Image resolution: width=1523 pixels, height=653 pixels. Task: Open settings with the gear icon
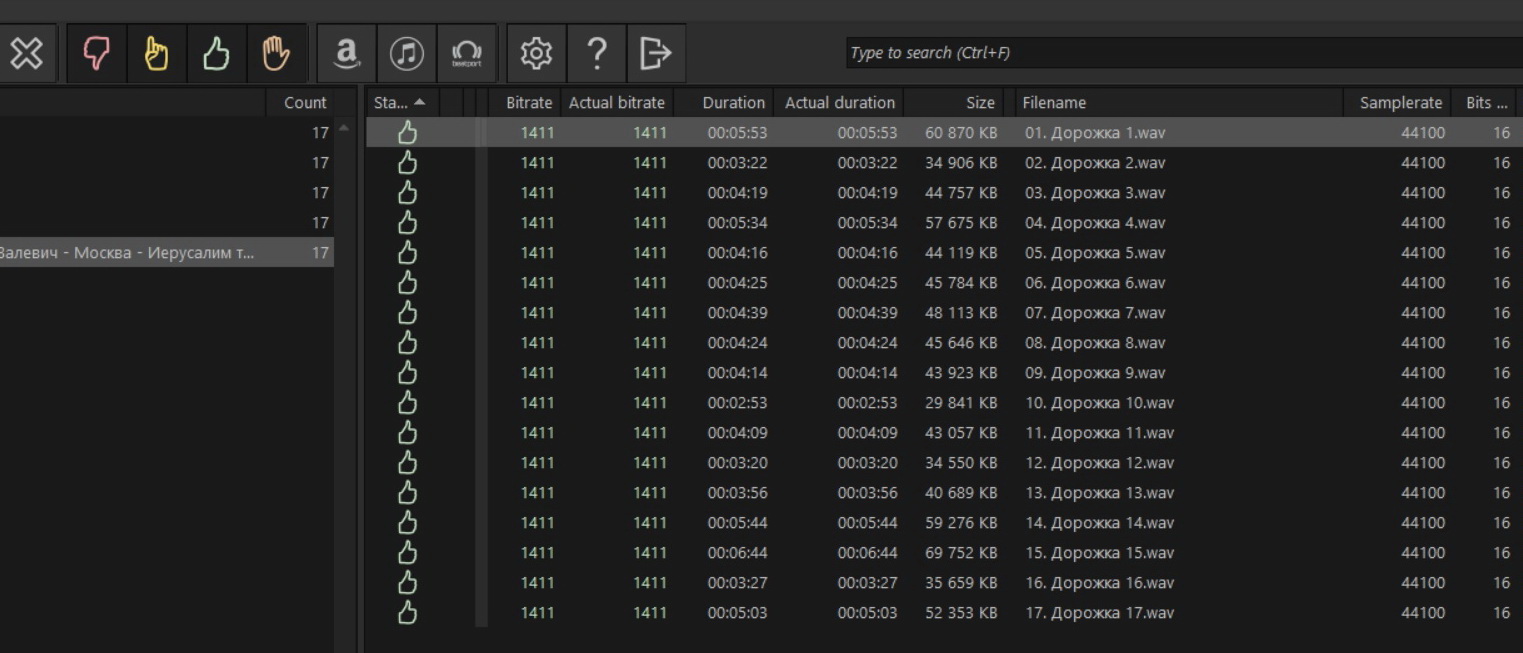[x=537, y=53]
